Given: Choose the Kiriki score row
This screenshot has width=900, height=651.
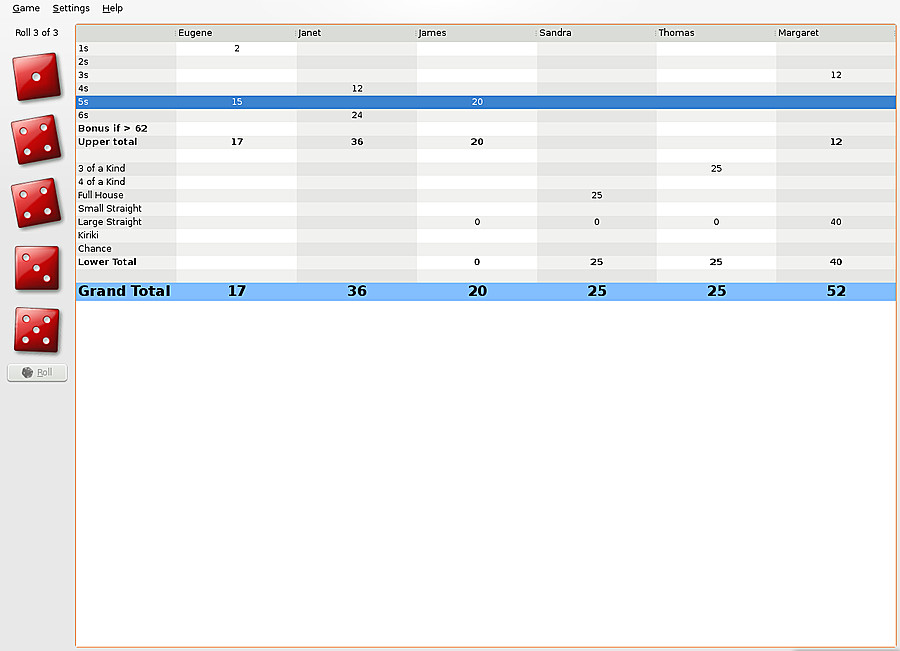Looking at the screenshot, I should [x=125, y=235].
